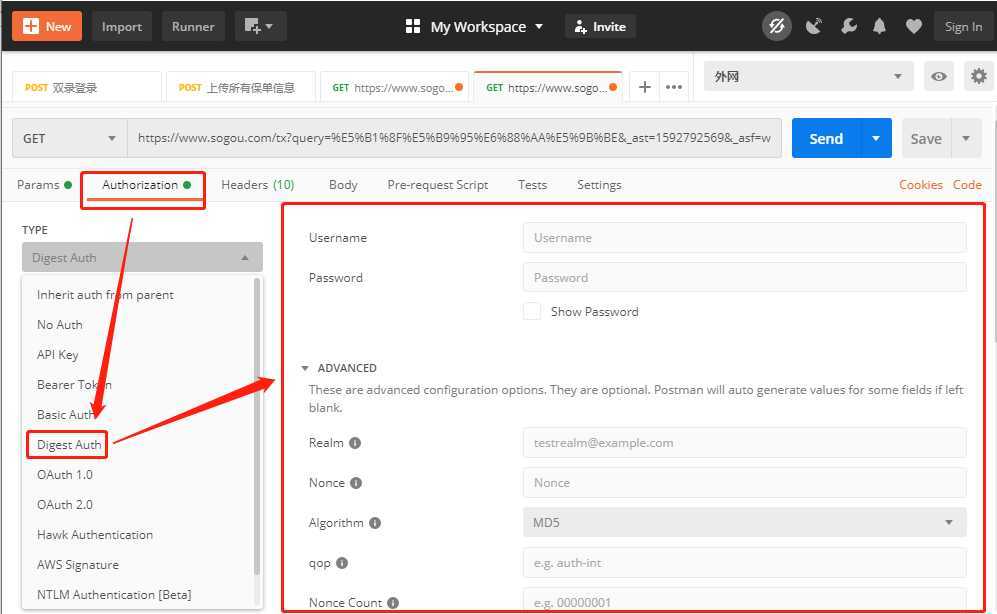The height and width of the screenshot is (614, 997).
Task: Save the request
Action: point(926,138)
